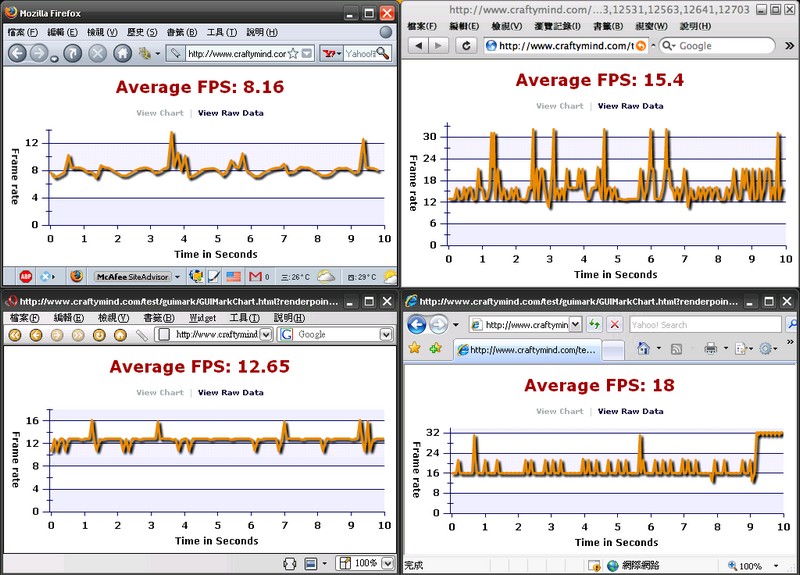Viewport: 800px width, 575px height.
Task: Click Opera's home button
Action: pyautogui.click(x=120, y=335)
